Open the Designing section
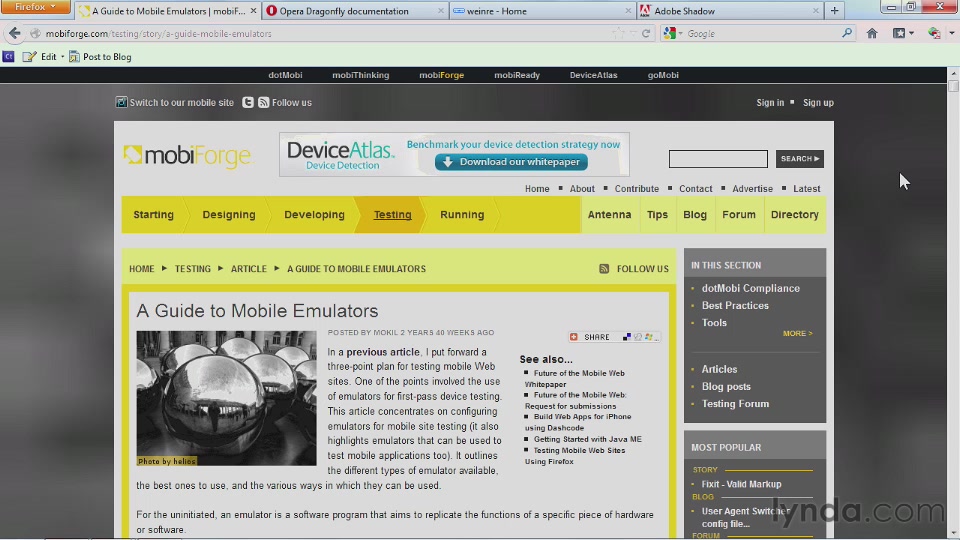The height and width of the screenshot is (540, 960). click(229, 215)
